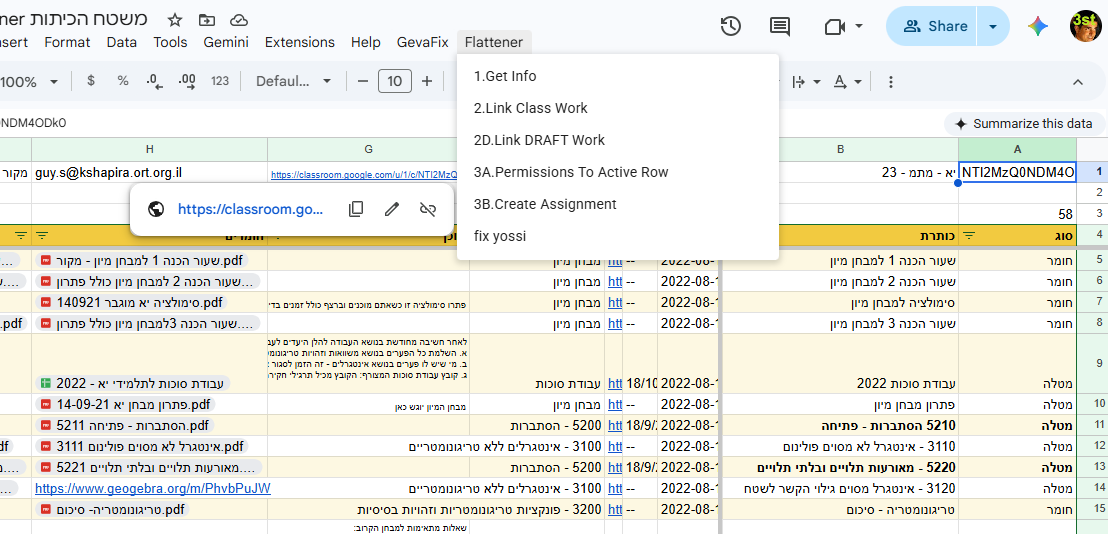Choose 3B.Create Assignment
1108x534 pixels.
pyautogui.click(x=618, y=204)
